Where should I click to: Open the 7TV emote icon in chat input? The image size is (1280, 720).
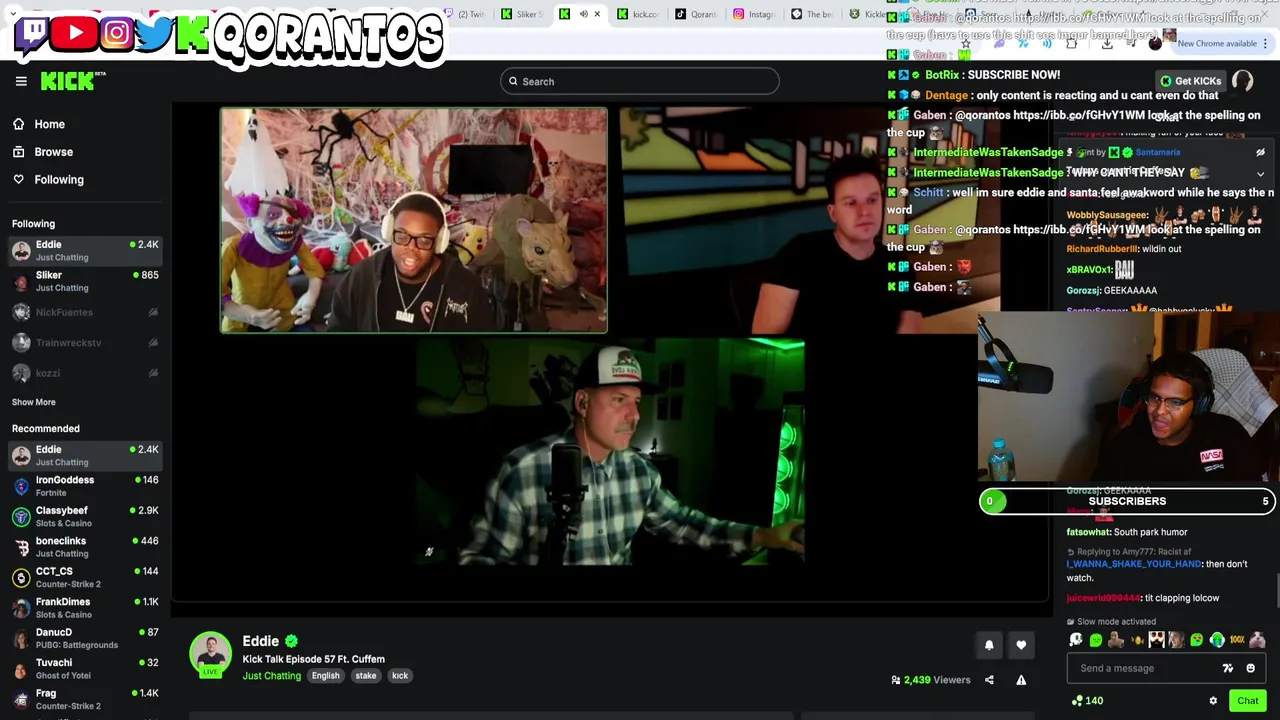pyautogui.click(x=1228, y=668)
